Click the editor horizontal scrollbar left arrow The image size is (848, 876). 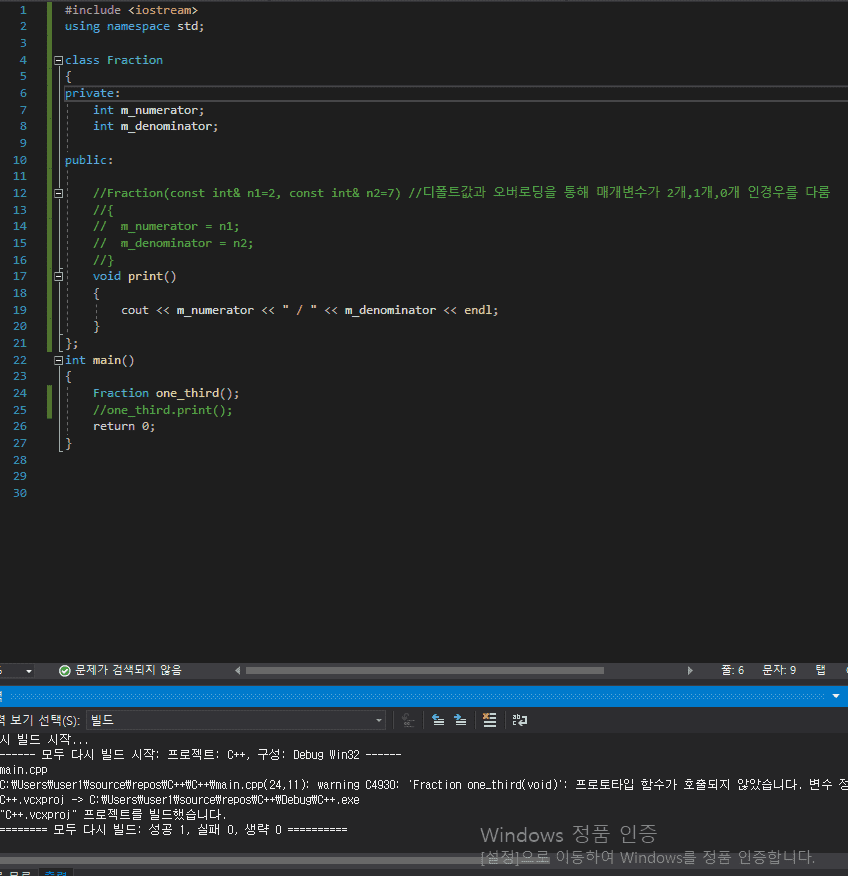click(237, 670)
